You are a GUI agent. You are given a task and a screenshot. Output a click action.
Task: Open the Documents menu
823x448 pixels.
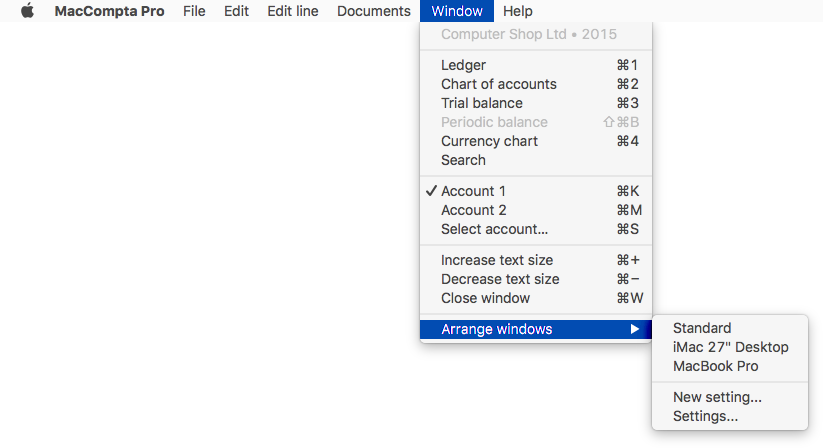pos(374,11)
